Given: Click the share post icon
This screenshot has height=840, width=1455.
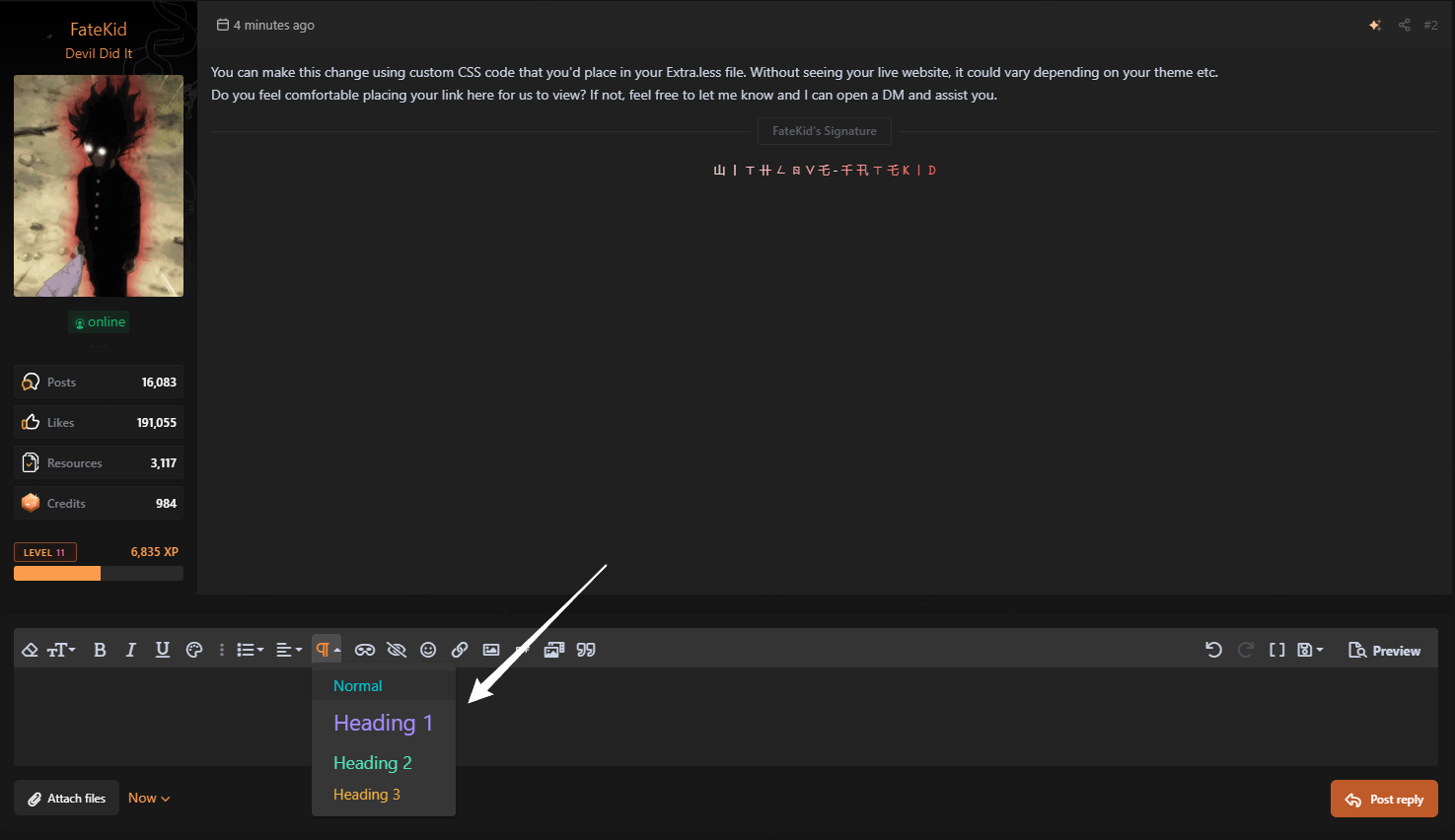Looking at the screenshot, I should [1405, 25].
